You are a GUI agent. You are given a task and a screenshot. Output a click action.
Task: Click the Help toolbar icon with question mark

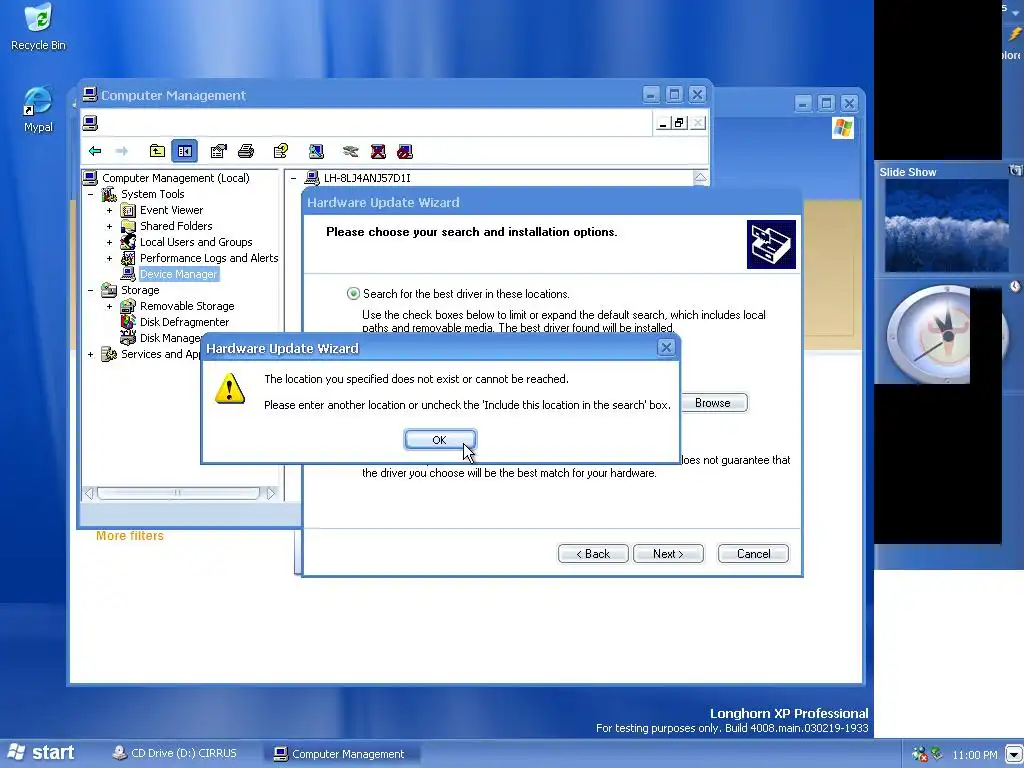pos(281,152)
